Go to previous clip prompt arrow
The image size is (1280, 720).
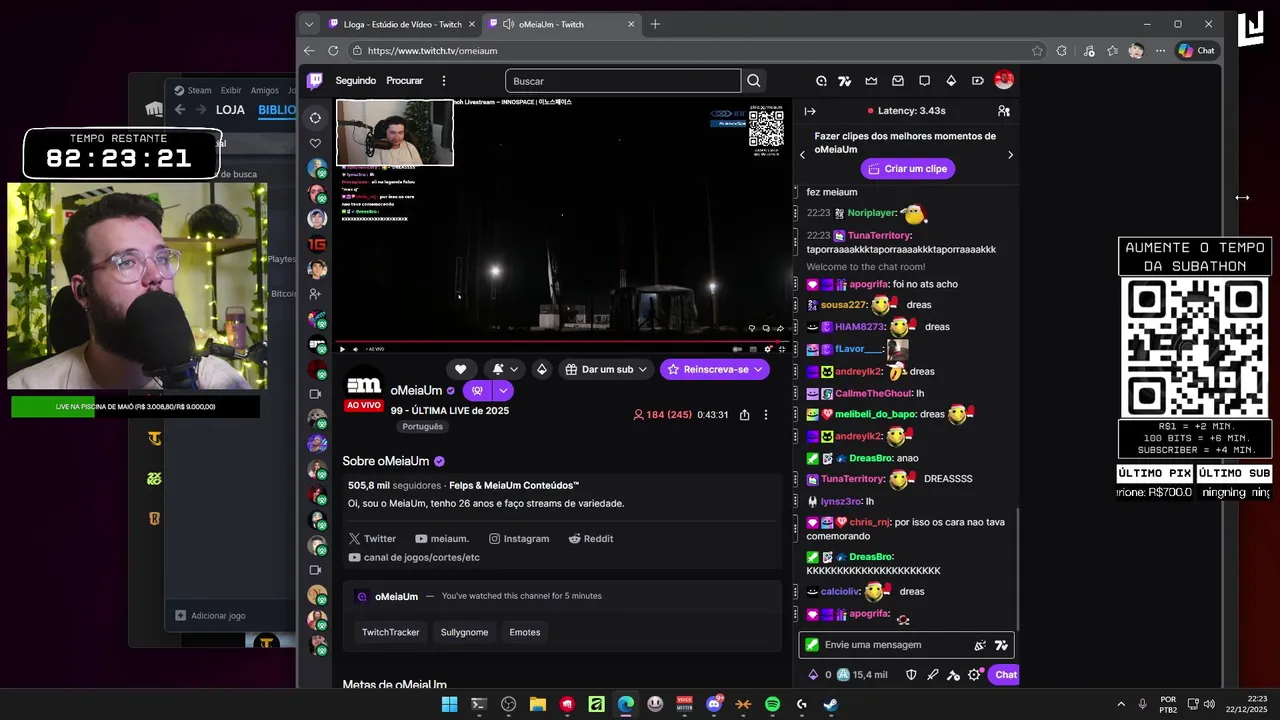(x=802, y=155)
